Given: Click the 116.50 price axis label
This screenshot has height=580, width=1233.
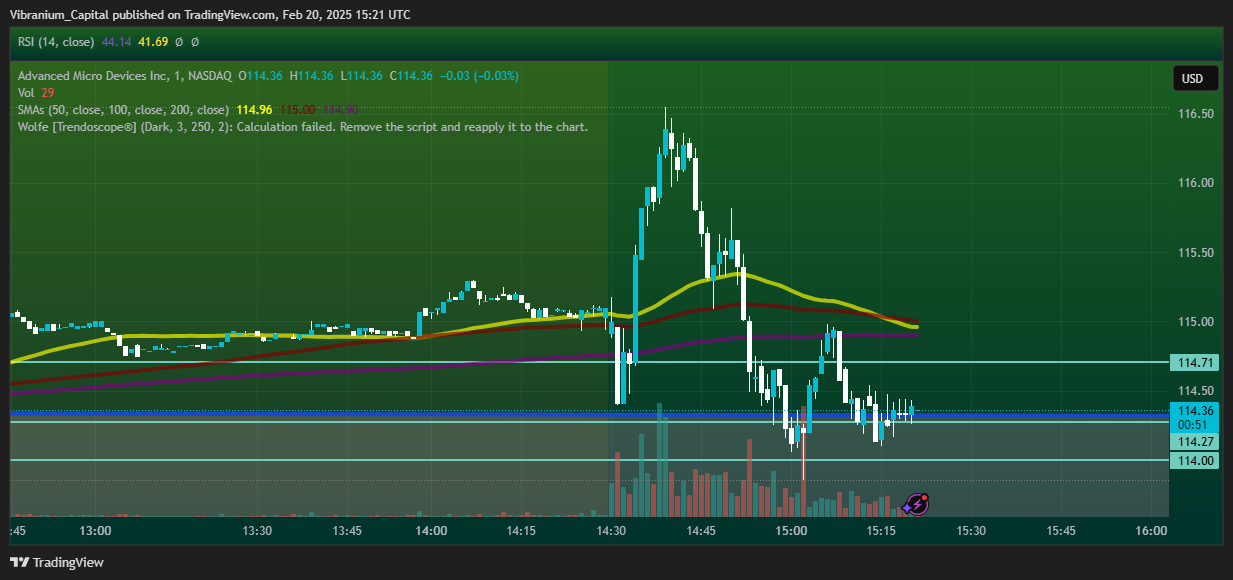Looking at the screenshot, I should 1196,114.
